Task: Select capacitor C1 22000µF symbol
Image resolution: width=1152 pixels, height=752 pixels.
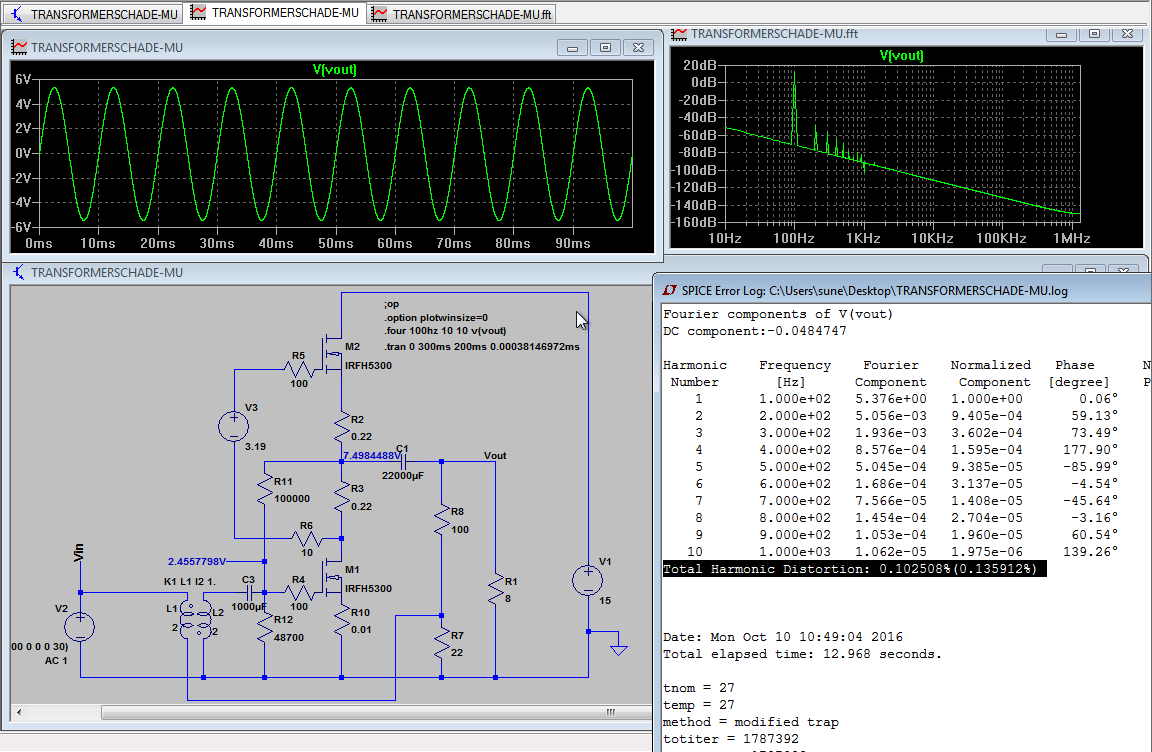Action: [x=403, y=461]
